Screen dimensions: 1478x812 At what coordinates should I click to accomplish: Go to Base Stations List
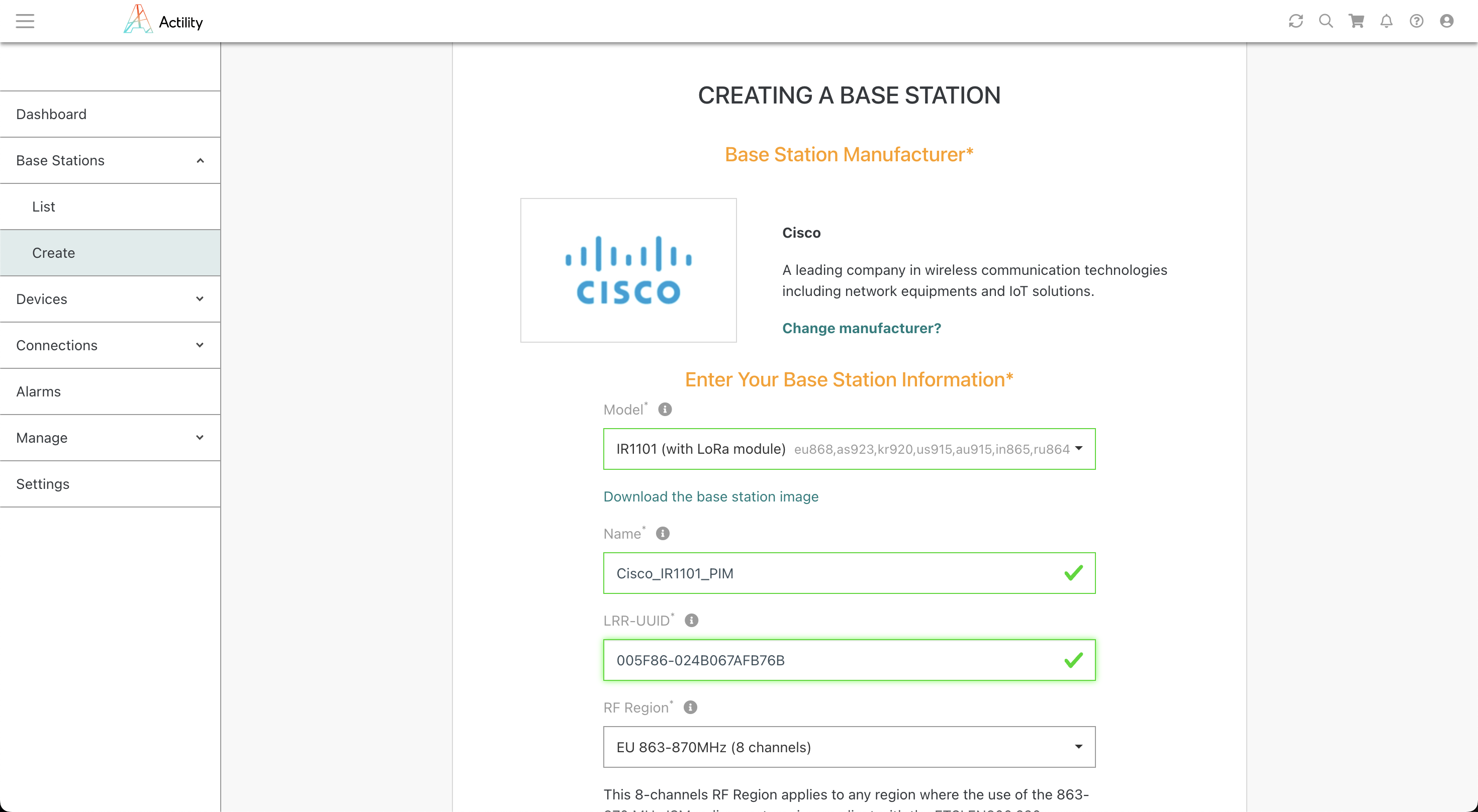pyautogui.click(x=44, y=207)
